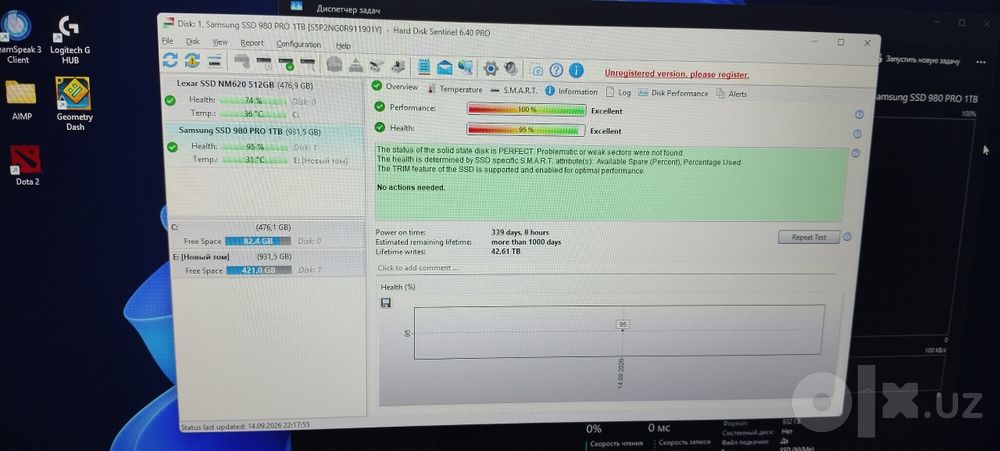The width and height of the screenshot is (1000, 451).
Task: Click the Health 95 % progress bar
Action: coord(526,129)
